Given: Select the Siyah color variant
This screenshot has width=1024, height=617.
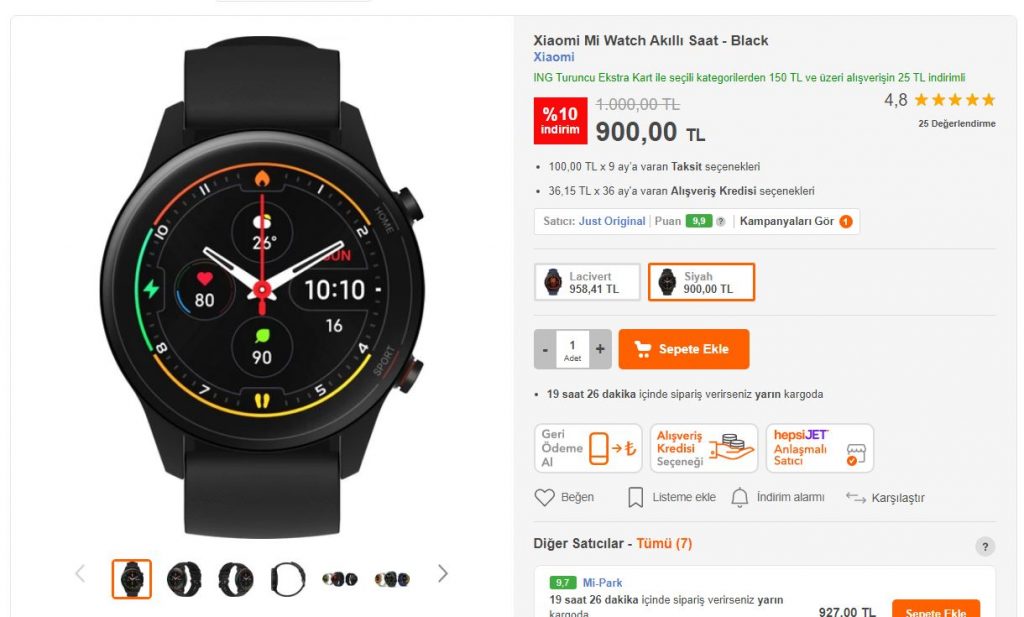Looking at the screenshot, I should 701,282.
